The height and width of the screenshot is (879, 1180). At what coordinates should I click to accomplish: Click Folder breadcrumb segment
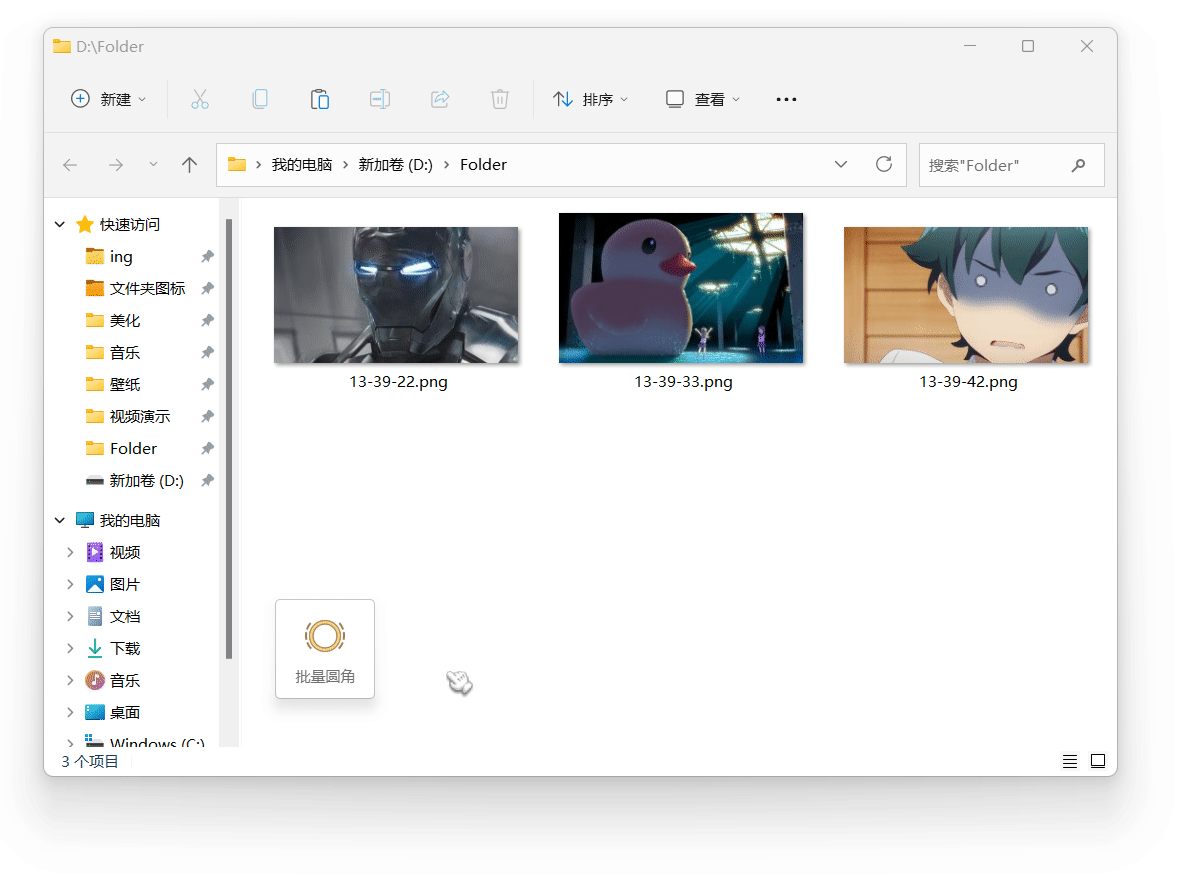coord(483,165)
